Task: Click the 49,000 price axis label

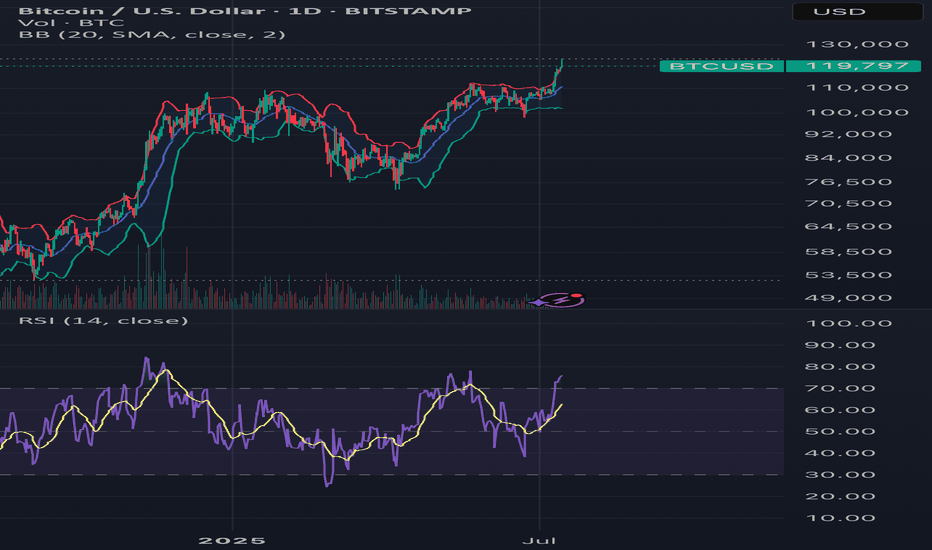Action: 848,298
